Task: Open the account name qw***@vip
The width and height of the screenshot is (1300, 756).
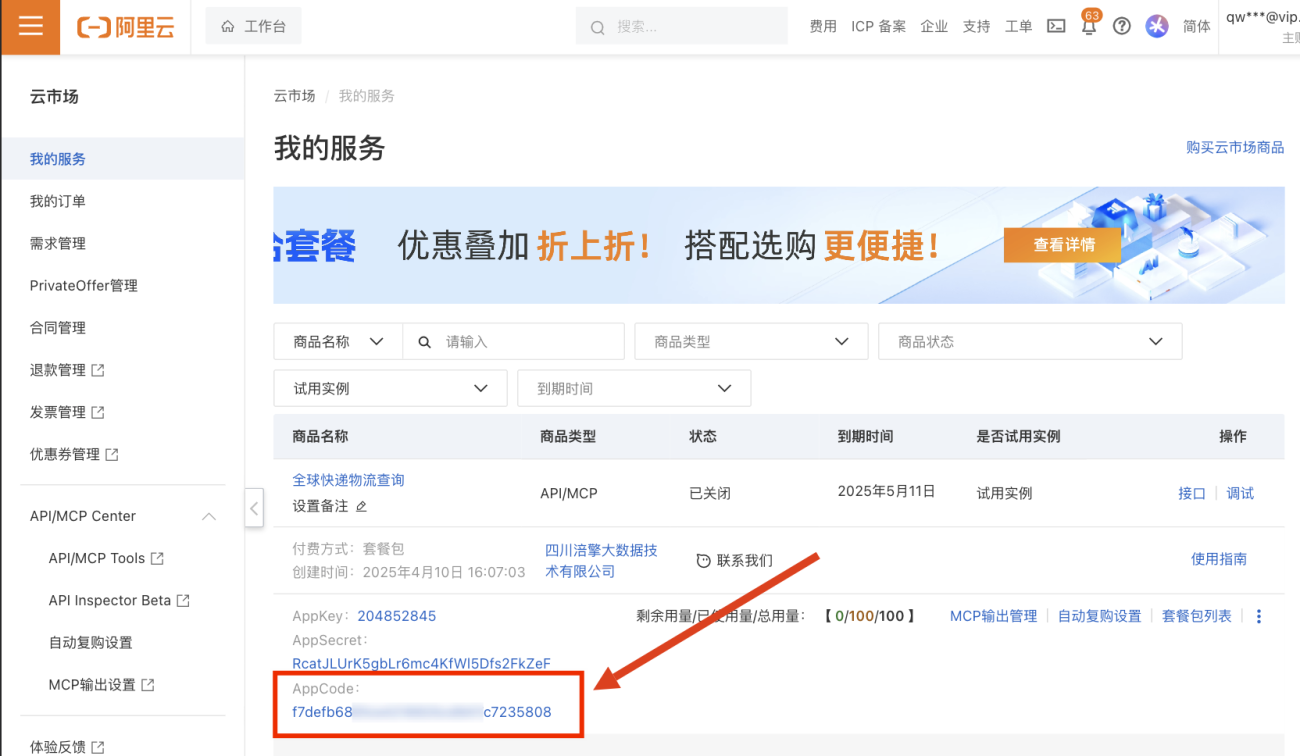Action: click(x=1262, y=17)
